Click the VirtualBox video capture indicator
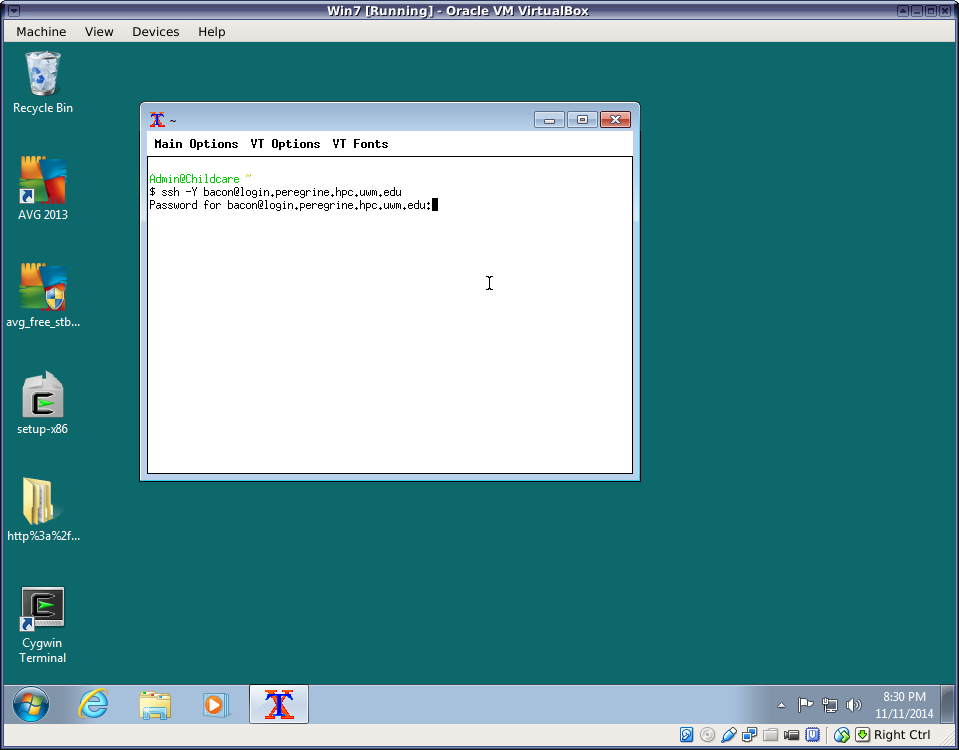This screenshot has width=959, height=750. (791, 735)
